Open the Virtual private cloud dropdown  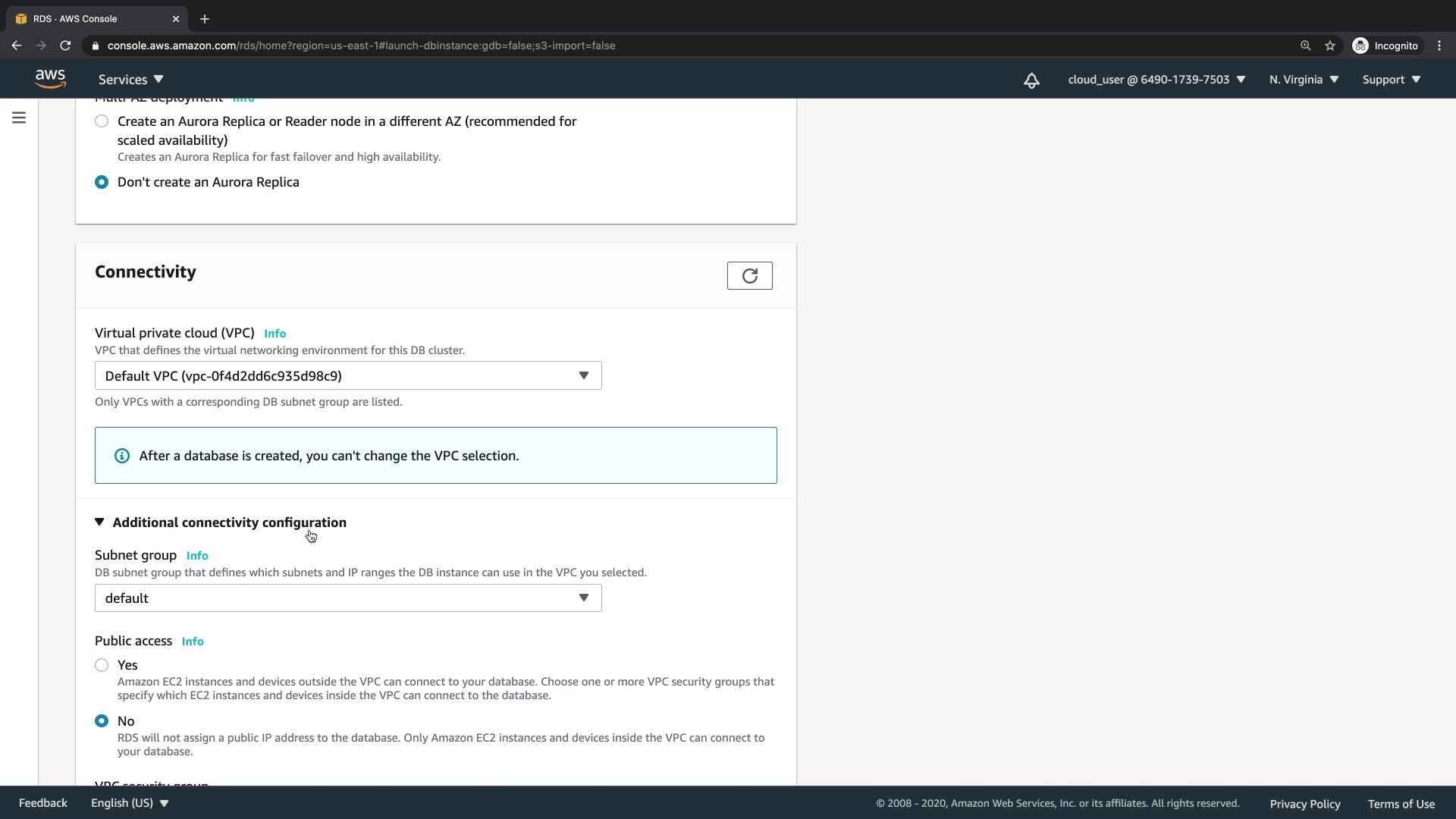pyautogui.click(x=348, y=376)
